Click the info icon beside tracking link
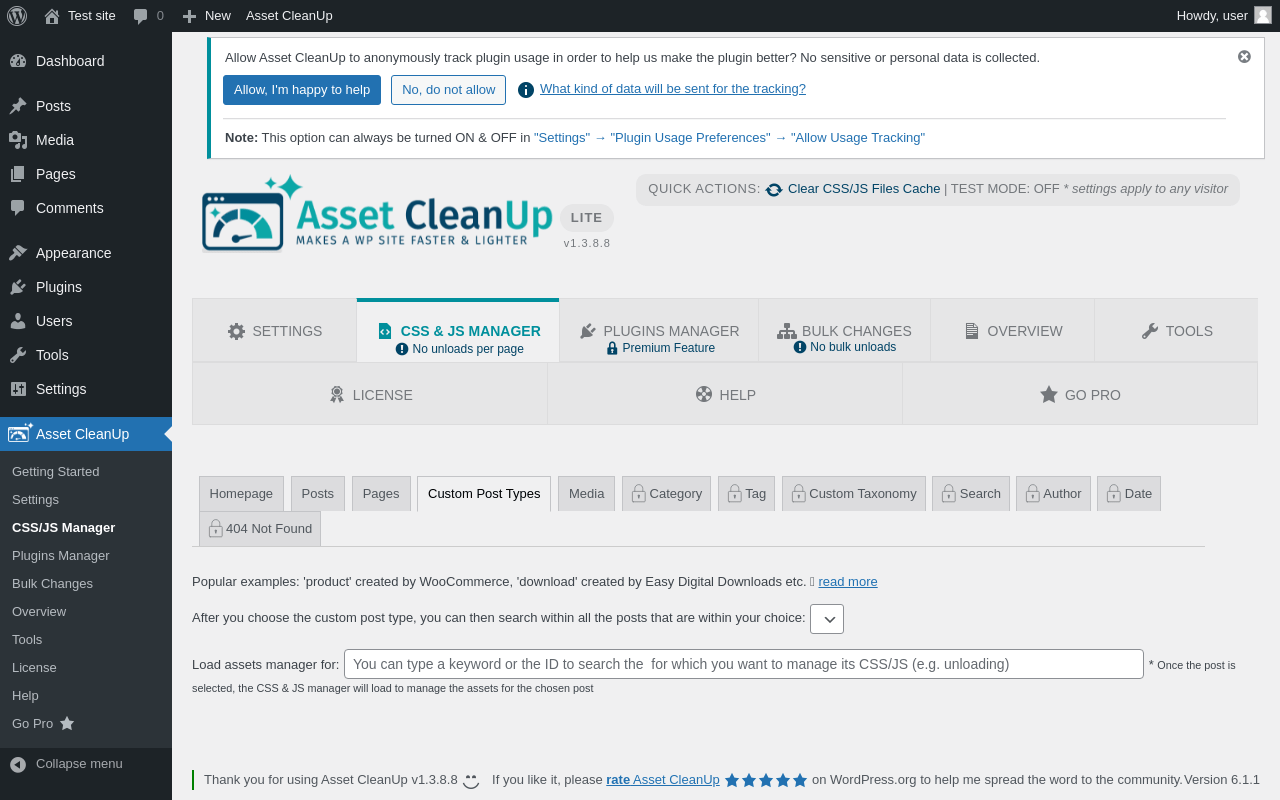The width and height of the screenshot is (1280, 800). 526,90
